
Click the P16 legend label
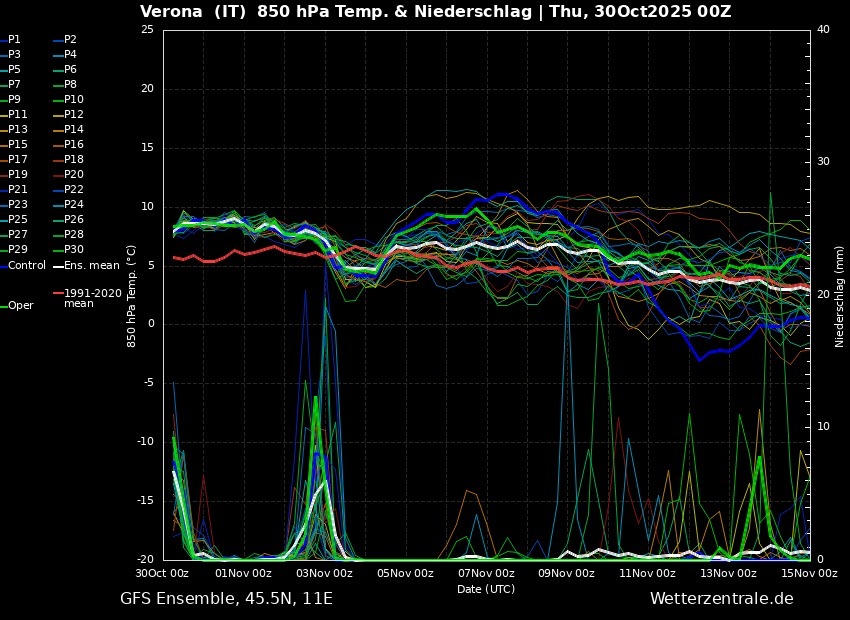(73, 145)
